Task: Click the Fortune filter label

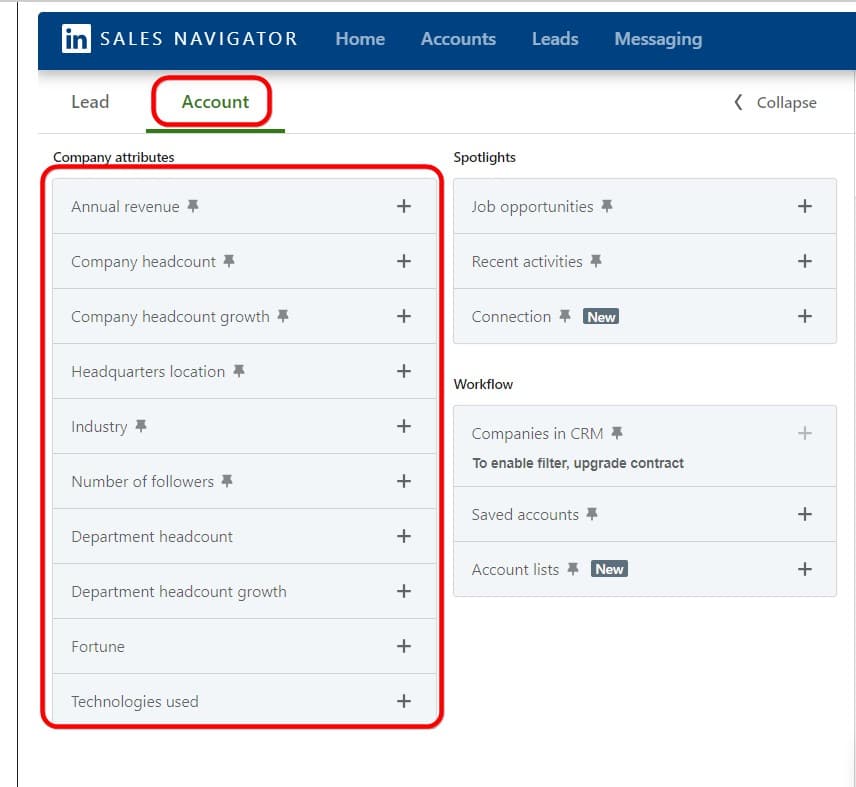Action: tap(98, 647)
